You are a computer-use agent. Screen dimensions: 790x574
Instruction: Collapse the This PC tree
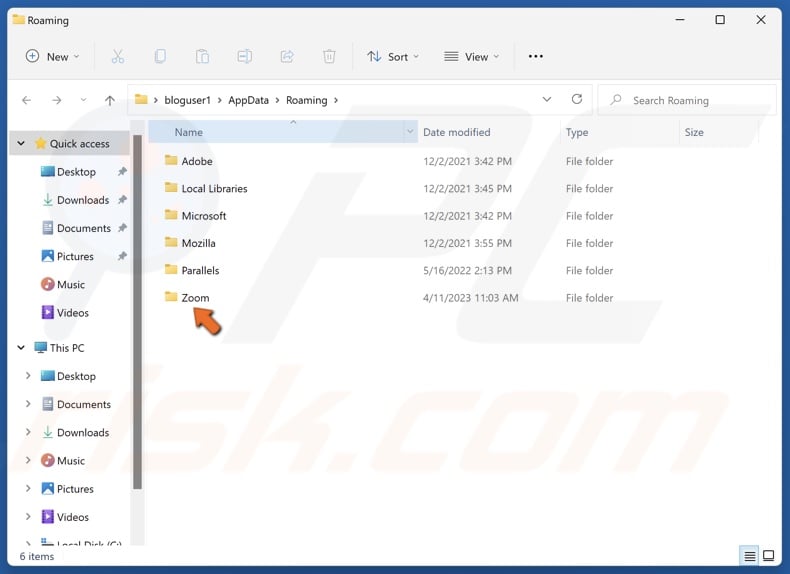point(21,348)
